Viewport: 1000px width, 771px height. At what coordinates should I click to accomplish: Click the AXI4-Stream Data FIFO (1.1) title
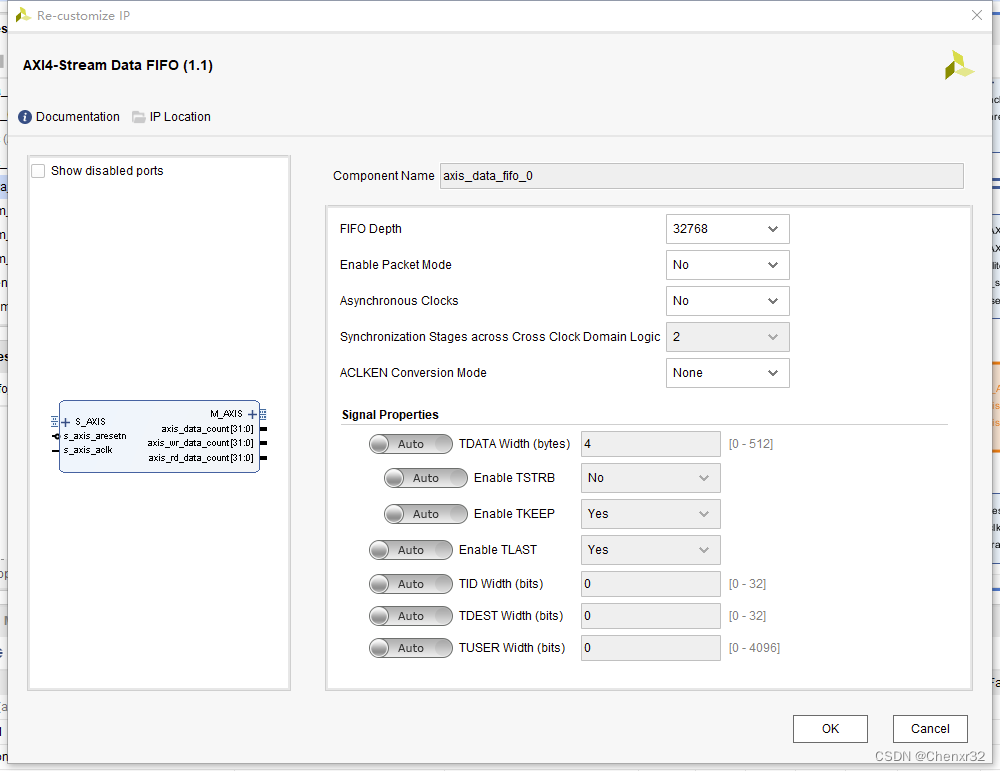pos(118,65)
